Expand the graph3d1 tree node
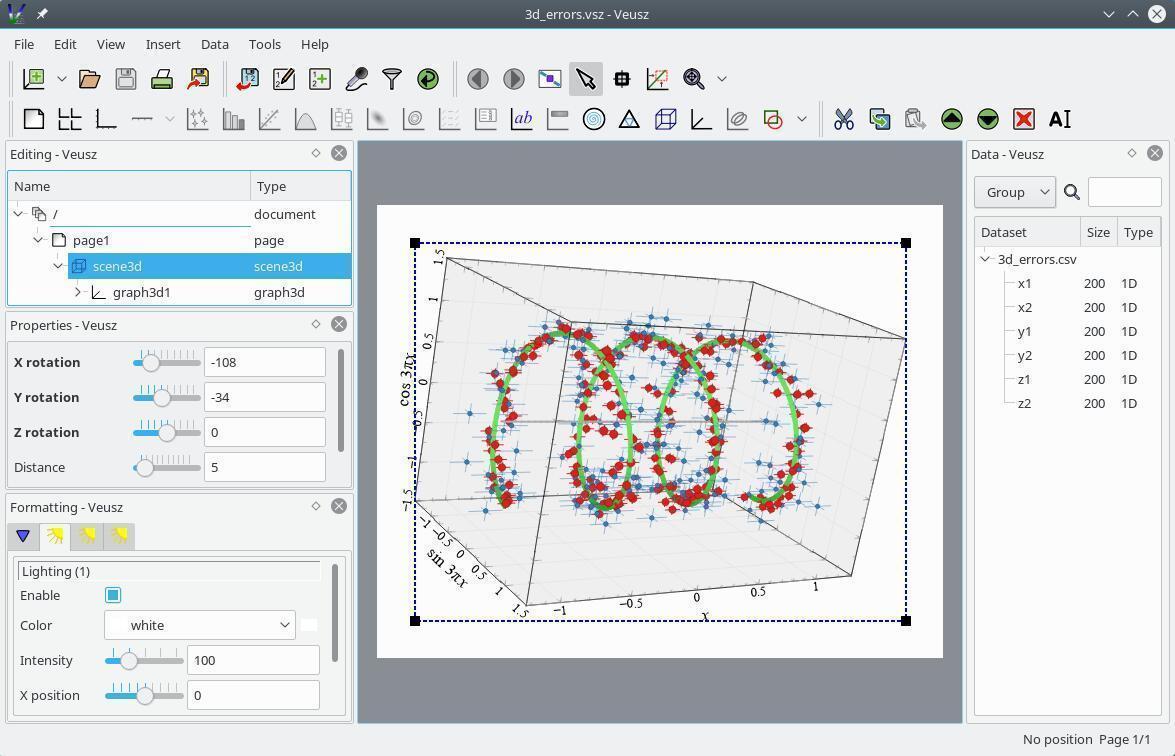The image size is (1175, 756). pos(78,292)
